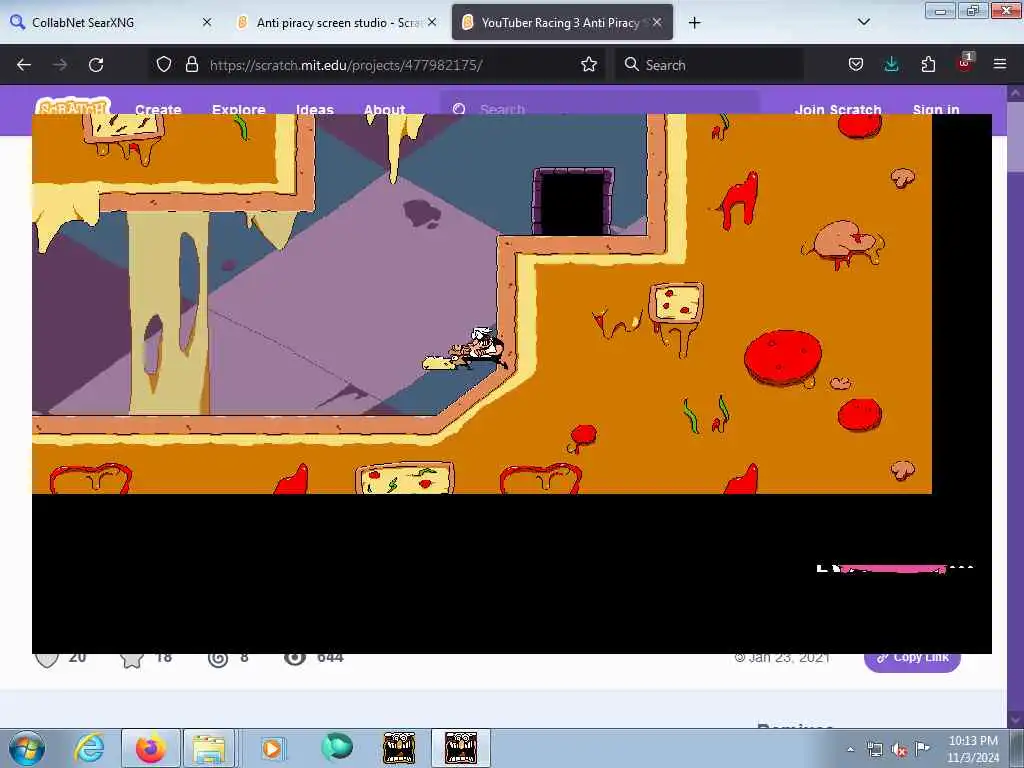Image resolution: width=1024 pixels, height=768 pixels.
Task: Open the Firefox hamburger menu
Action: point(999,64)
